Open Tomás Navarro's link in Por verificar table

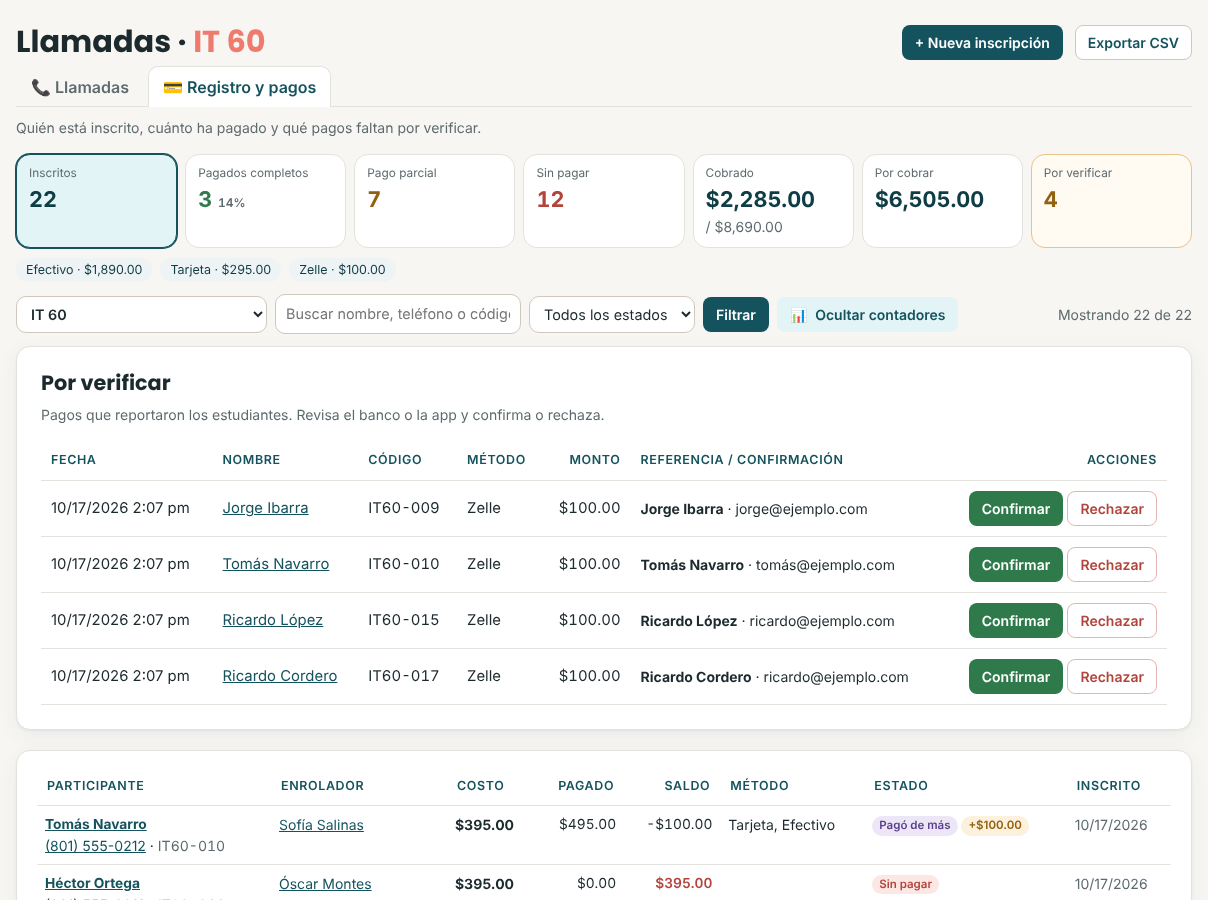(276, 564)
